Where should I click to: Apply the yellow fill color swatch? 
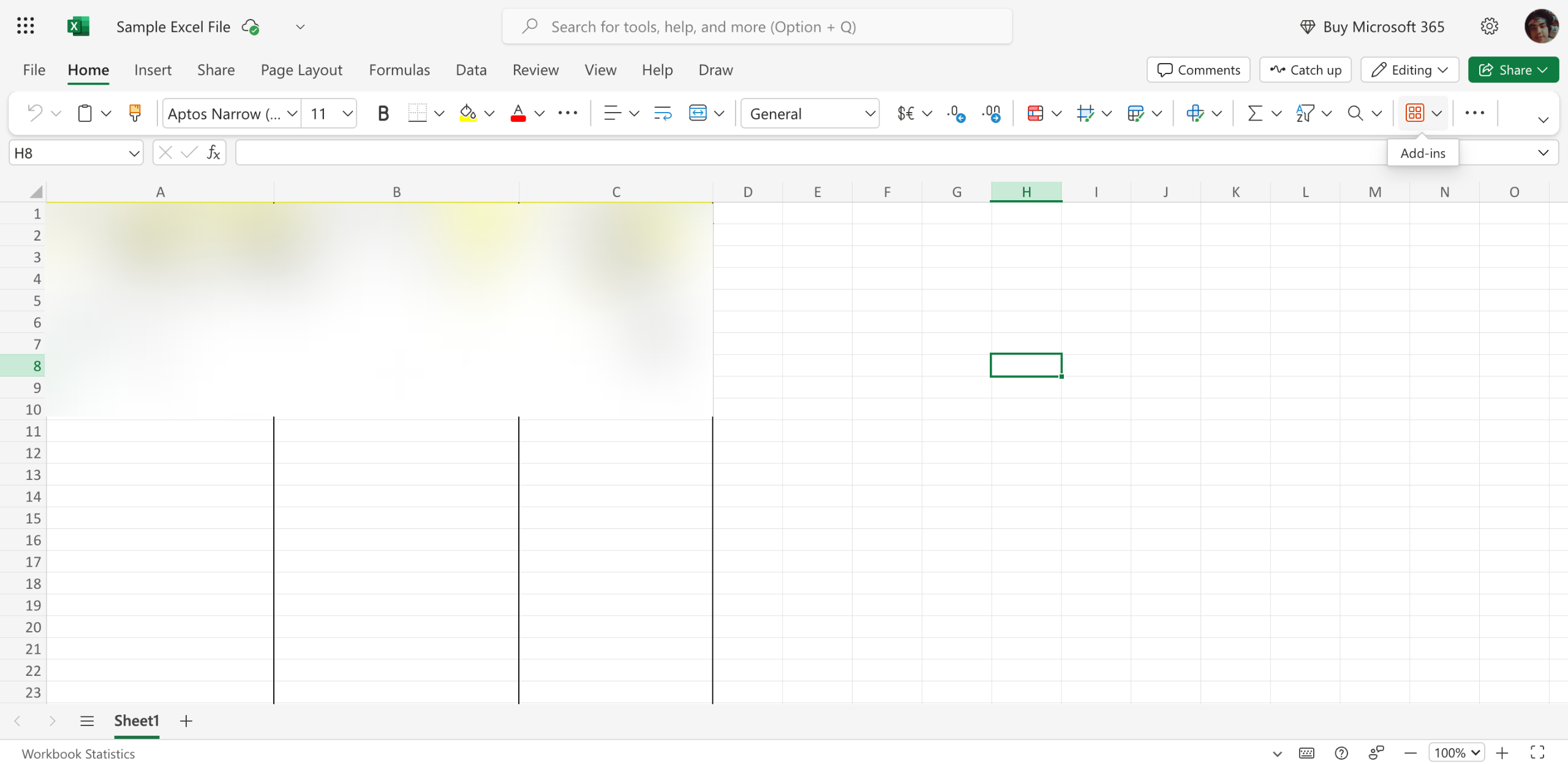coord(468,113)
